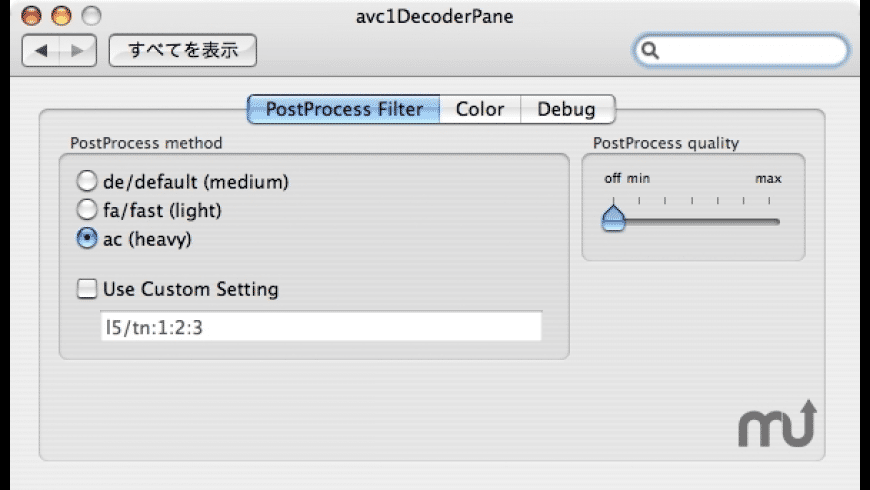Focus the toolbar search field
Screen dimensions: 870x490
pos(750,51)
